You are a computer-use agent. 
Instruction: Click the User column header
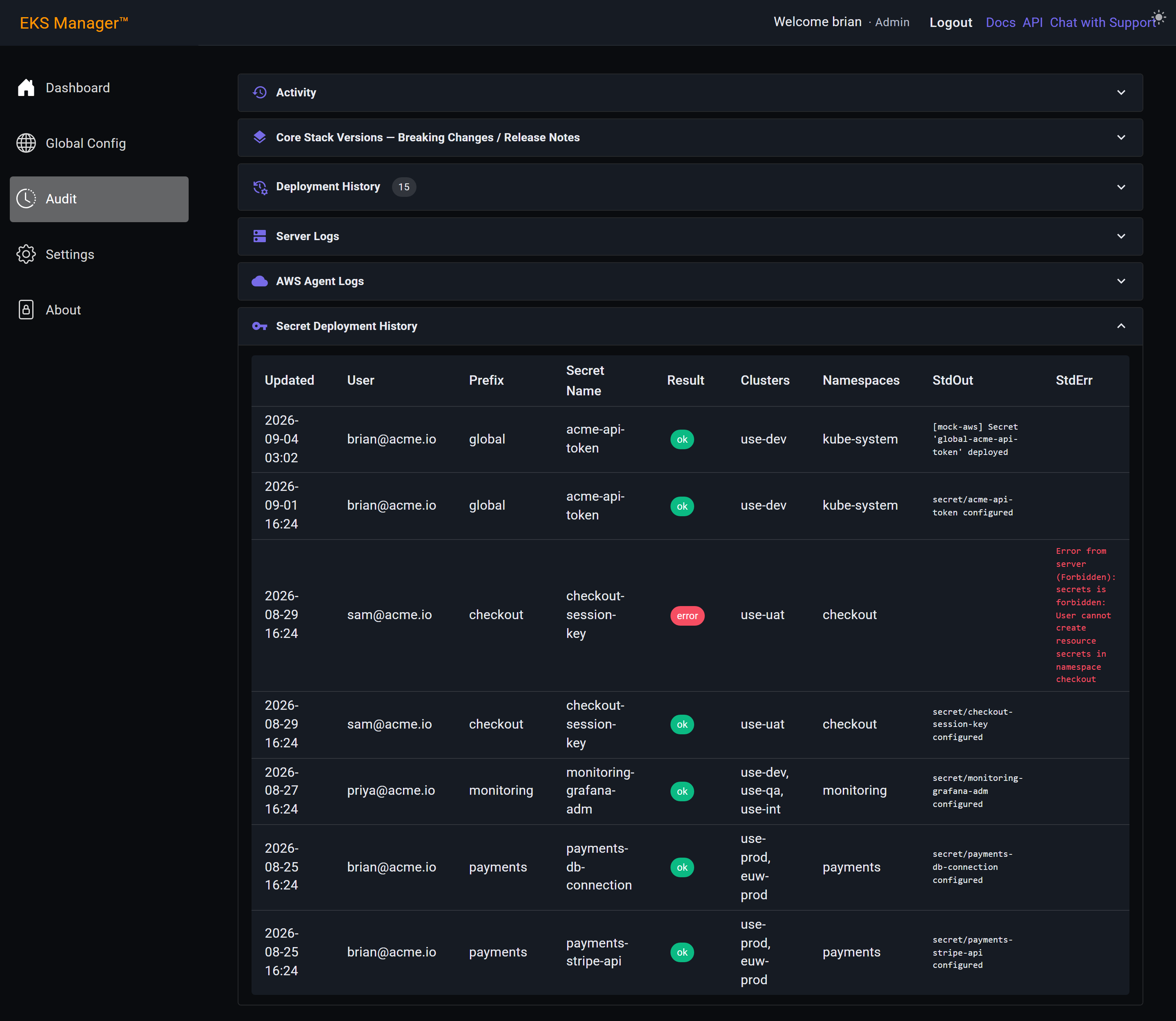361,380
